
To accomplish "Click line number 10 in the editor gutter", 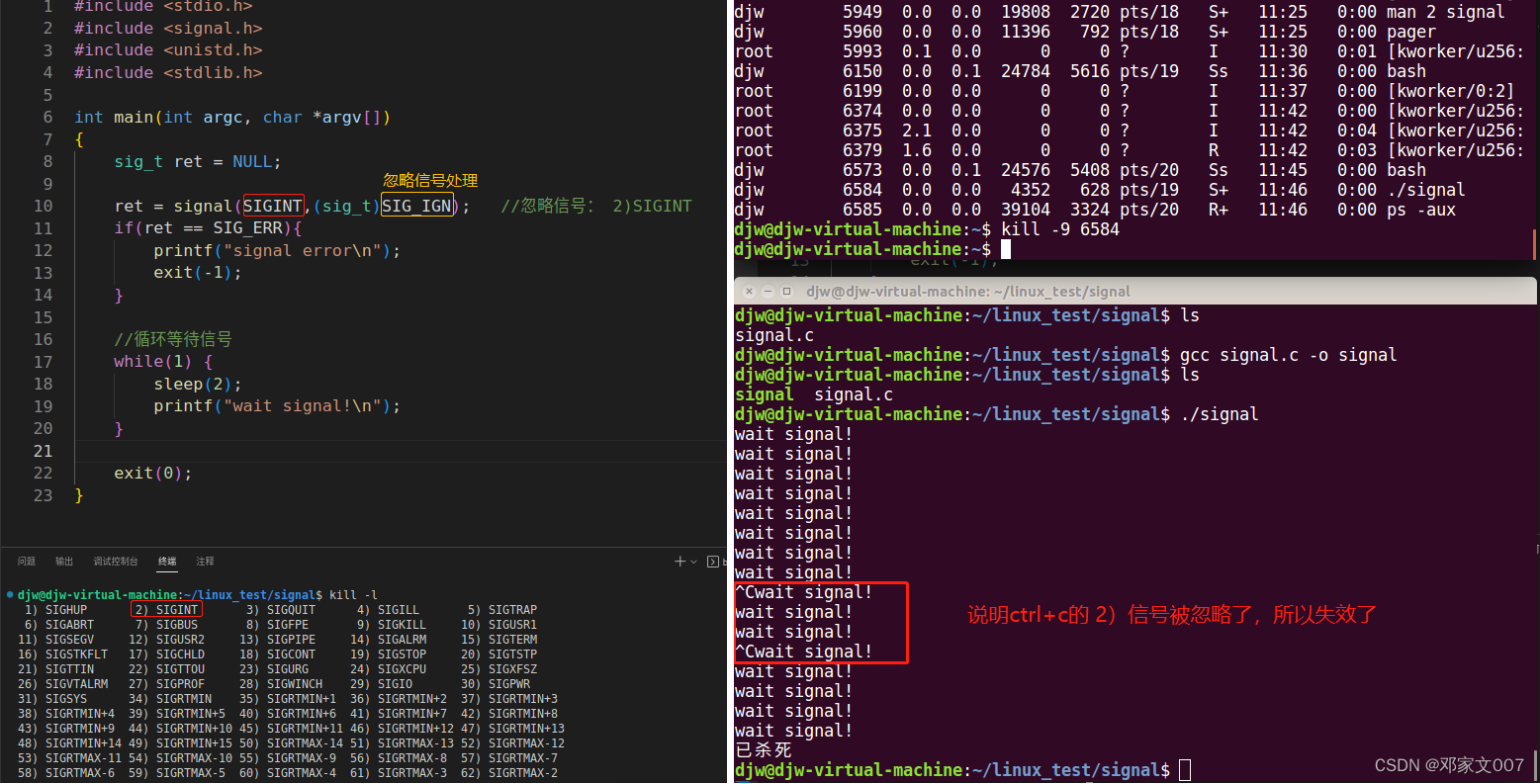I will coord(43,206).
